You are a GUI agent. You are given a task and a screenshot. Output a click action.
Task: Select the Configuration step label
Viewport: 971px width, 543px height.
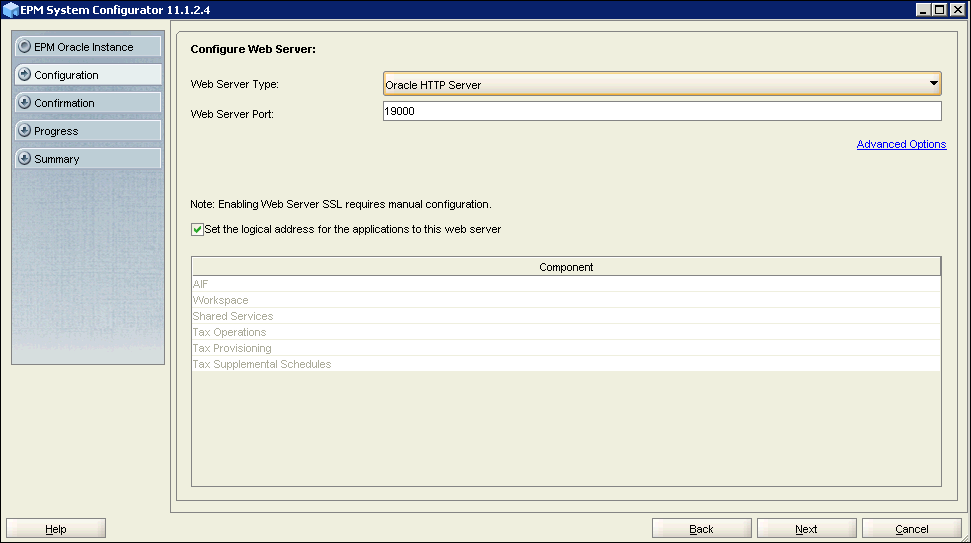pyautogui.click(x=66, y=75)
